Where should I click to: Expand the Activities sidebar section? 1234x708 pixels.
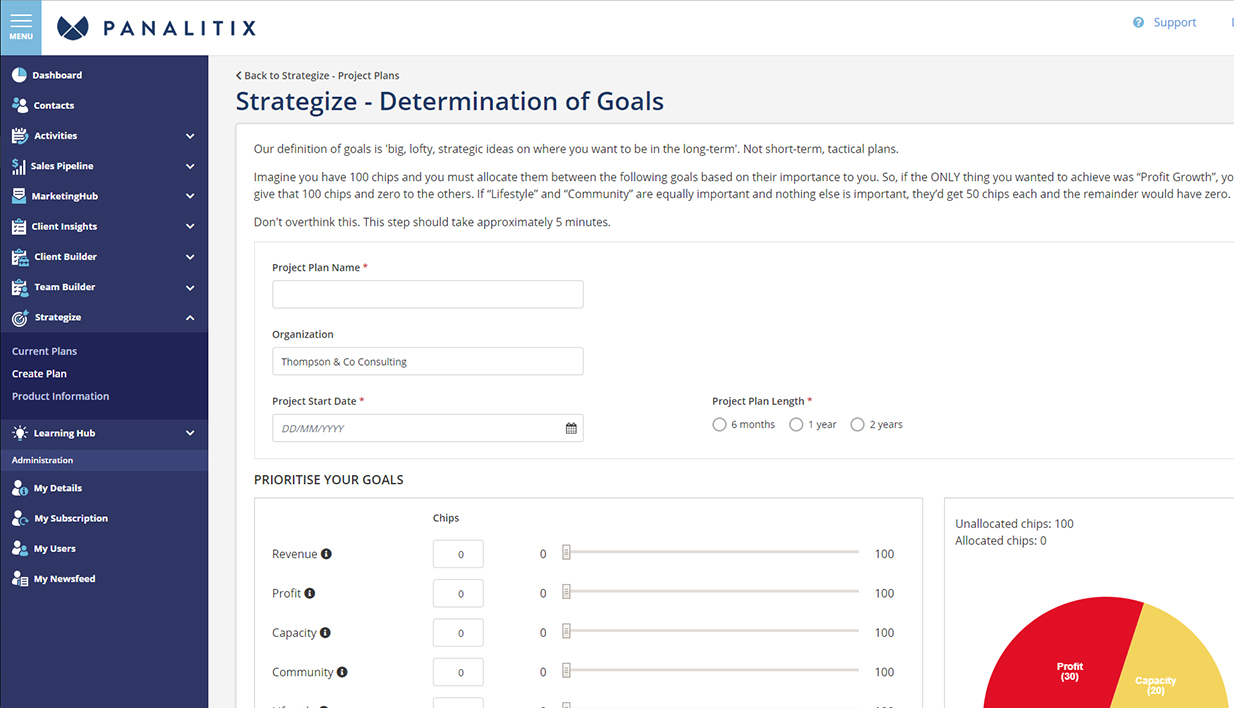pos(190,136)
